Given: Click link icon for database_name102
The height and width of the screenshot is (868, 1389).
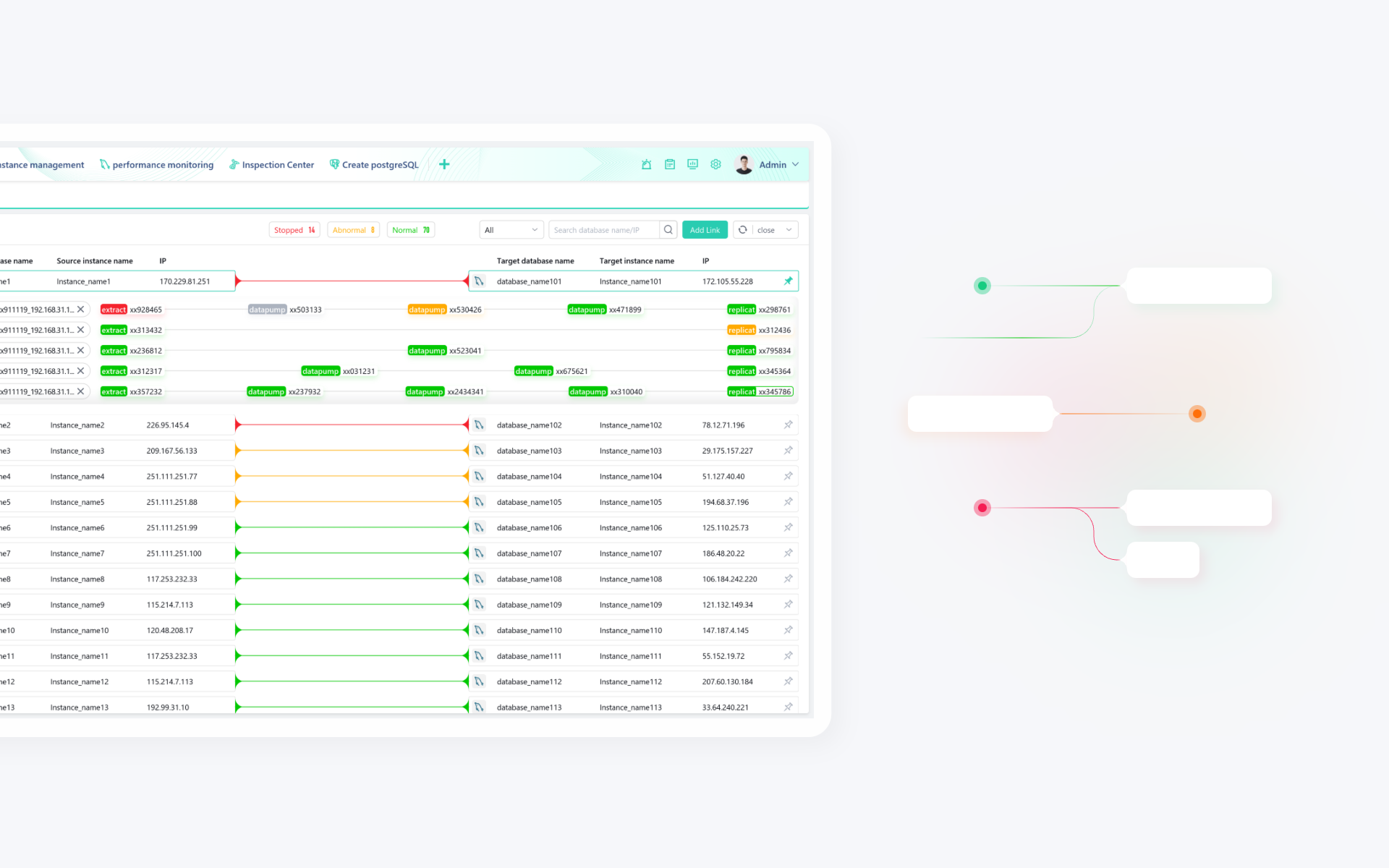Looking at the screenshot, I should [x=479, y=425].
